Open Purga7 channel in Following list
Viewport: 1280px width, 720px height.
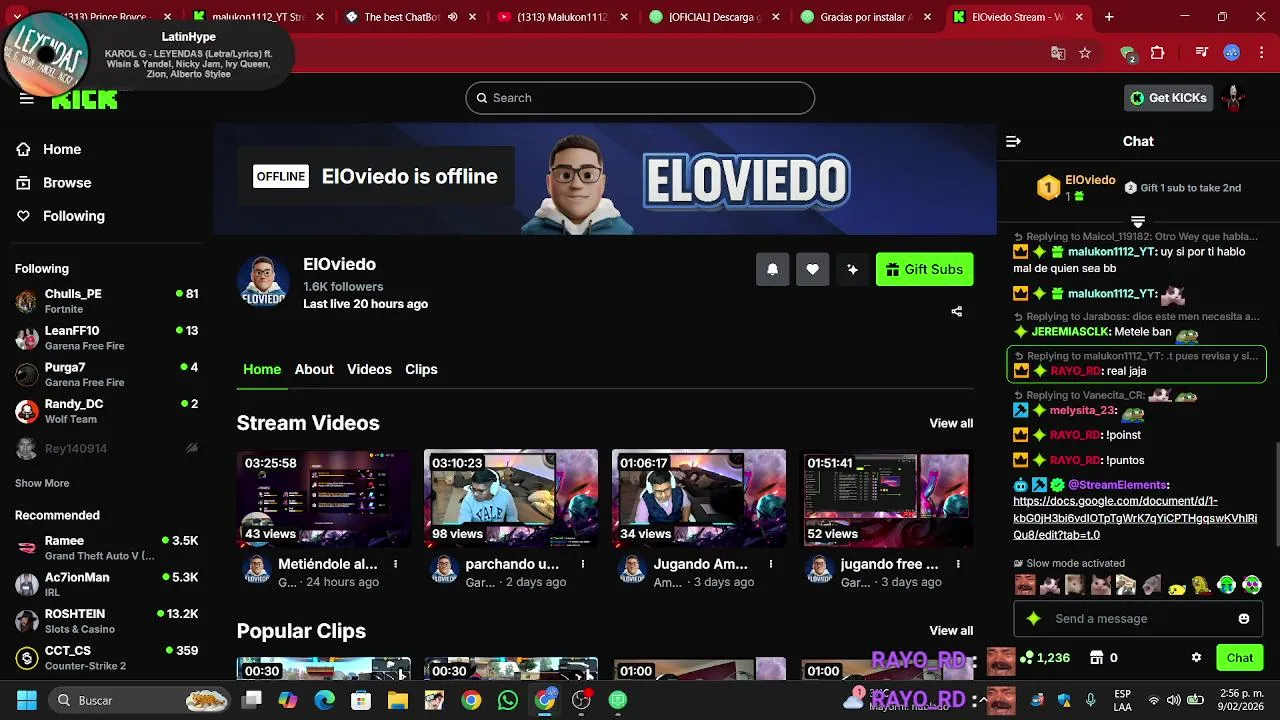pyautogui.click(x=107, y=375)
